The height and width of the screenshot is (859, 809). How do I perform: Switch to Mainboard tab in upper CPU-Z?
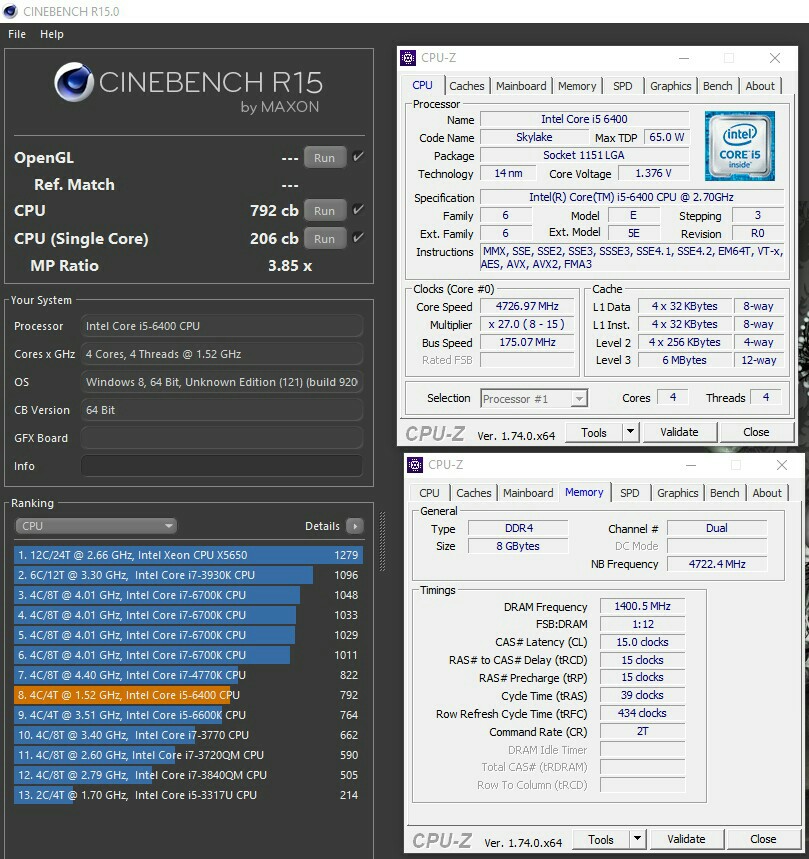521,86
